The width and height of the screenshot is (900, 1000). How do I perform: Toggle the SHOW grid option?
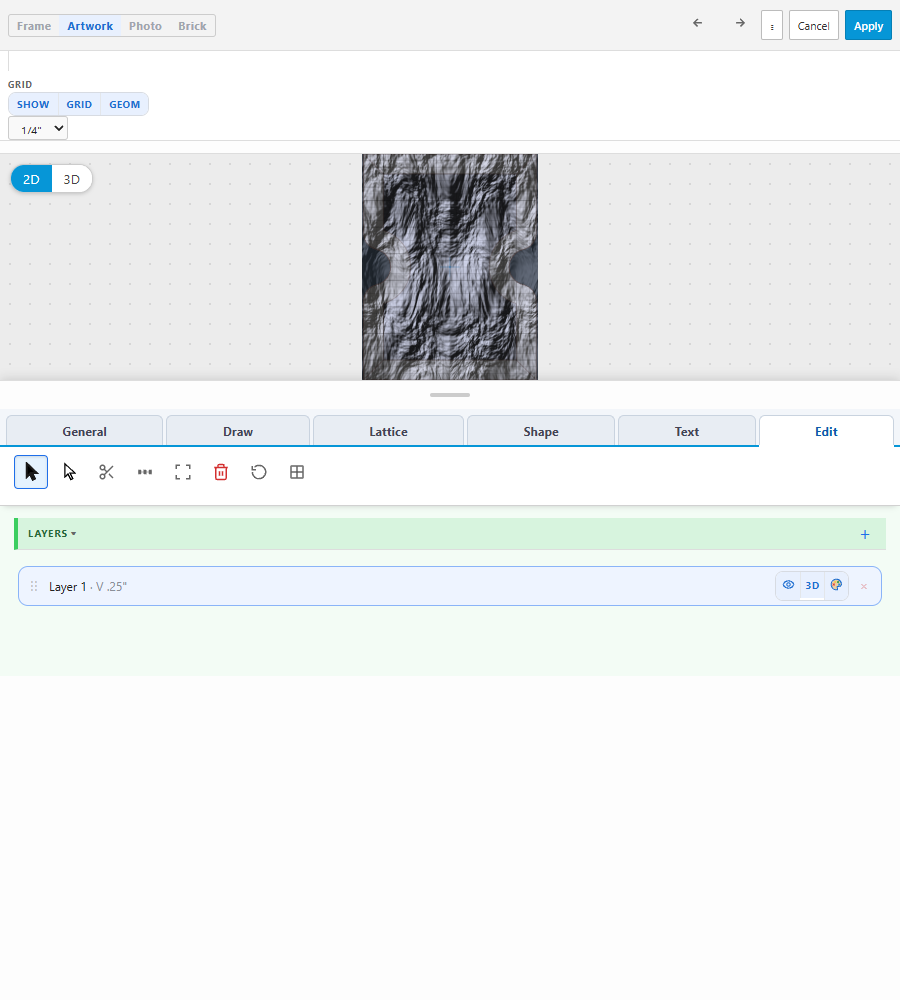tap(33, 105)
